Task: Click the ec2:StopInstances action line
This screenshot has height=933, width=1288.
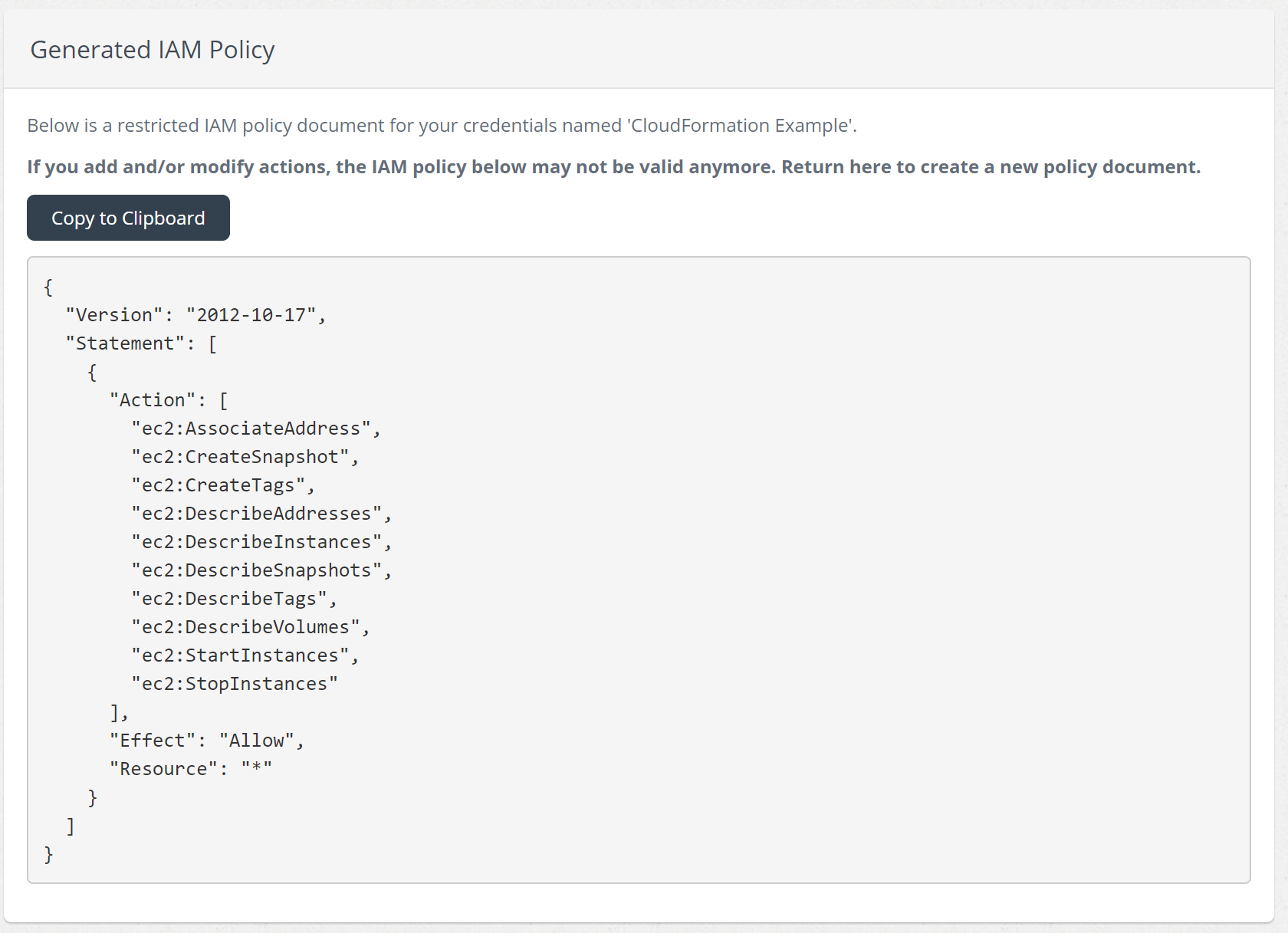Action: pyautogui.click(x=236, y=683)
